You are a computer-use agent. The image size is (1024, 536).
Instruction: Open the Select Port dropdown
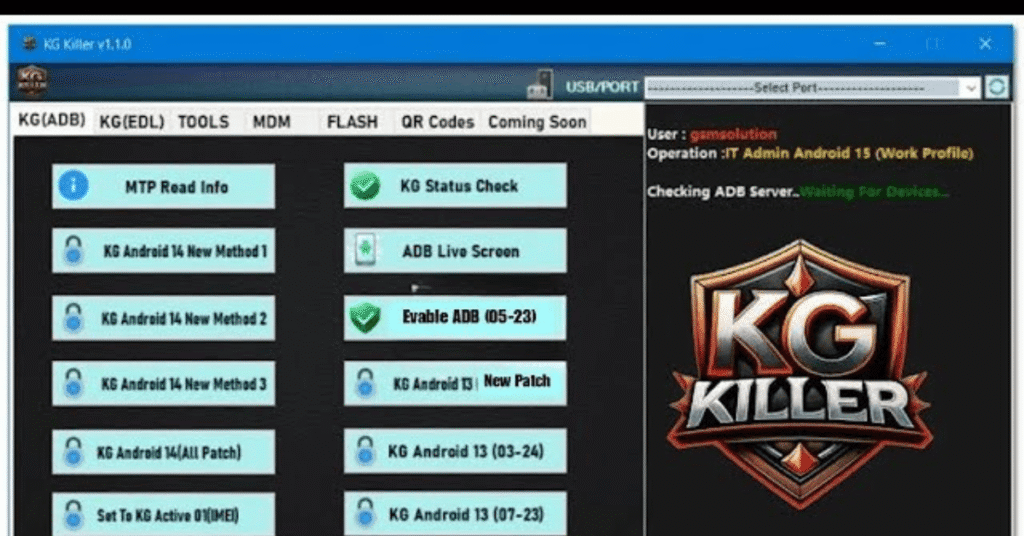pos(812,87)
